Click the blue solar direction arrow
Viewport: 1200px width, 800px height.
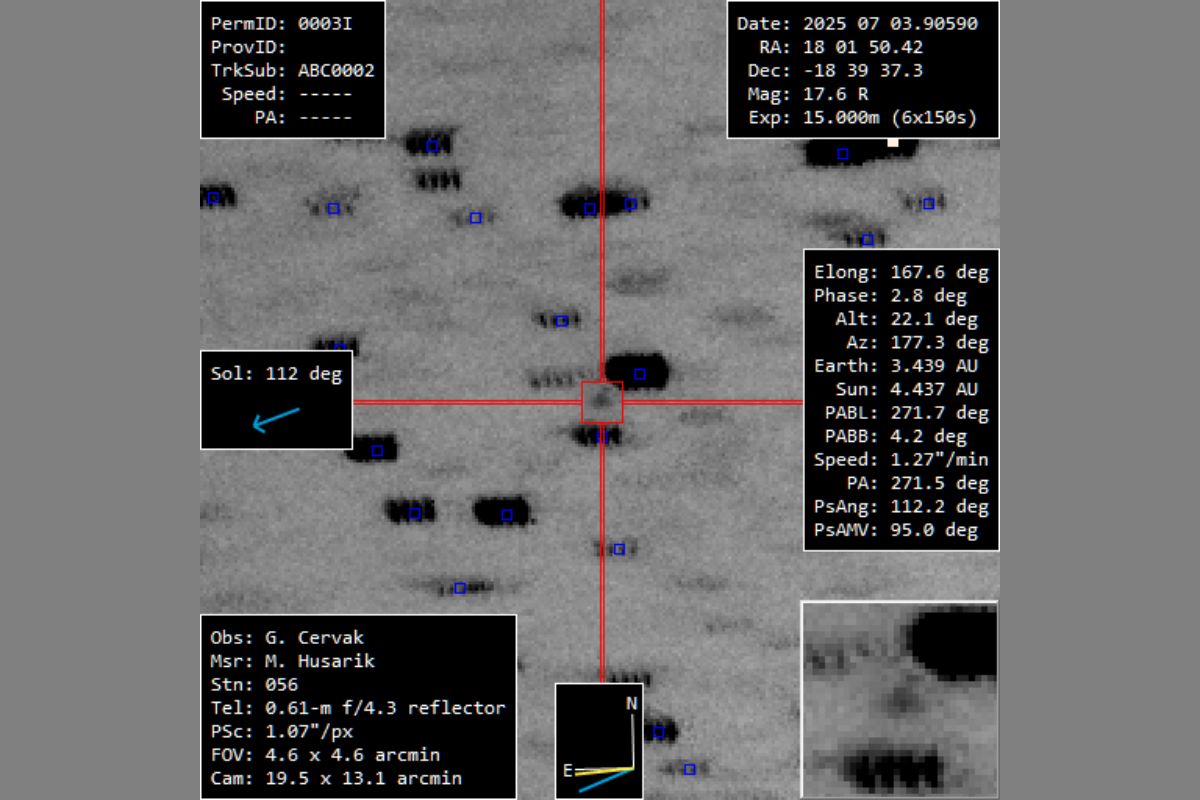coord(275,419)
